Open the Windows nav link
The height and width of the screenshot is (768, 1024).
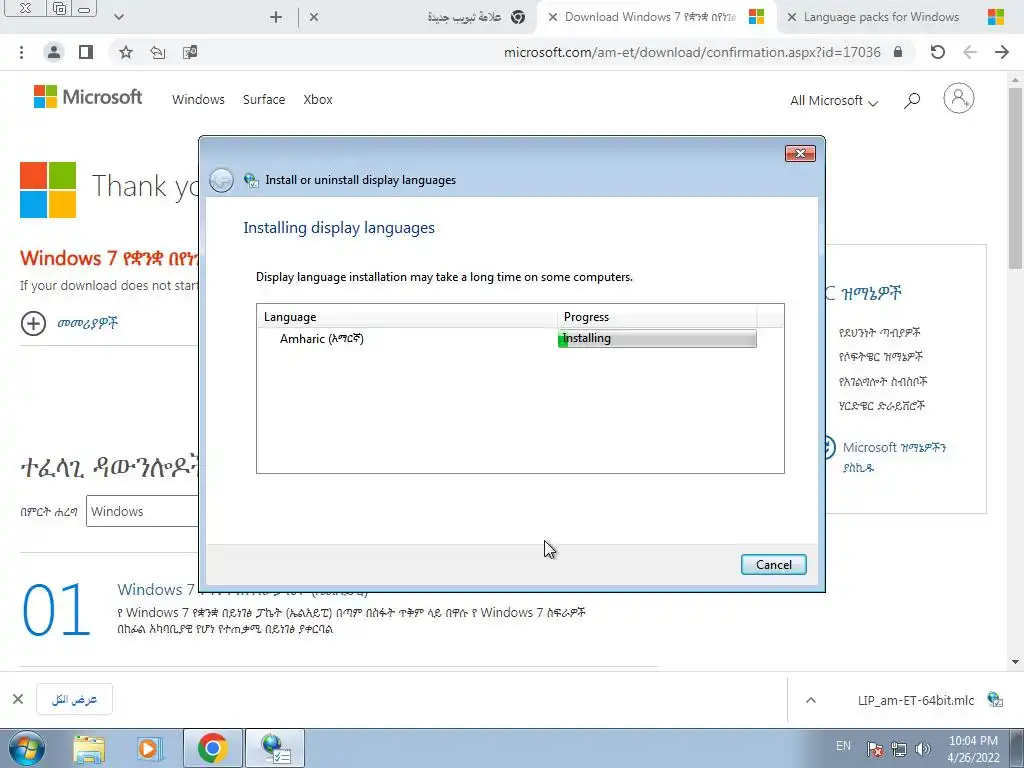[x=198, y=99]
